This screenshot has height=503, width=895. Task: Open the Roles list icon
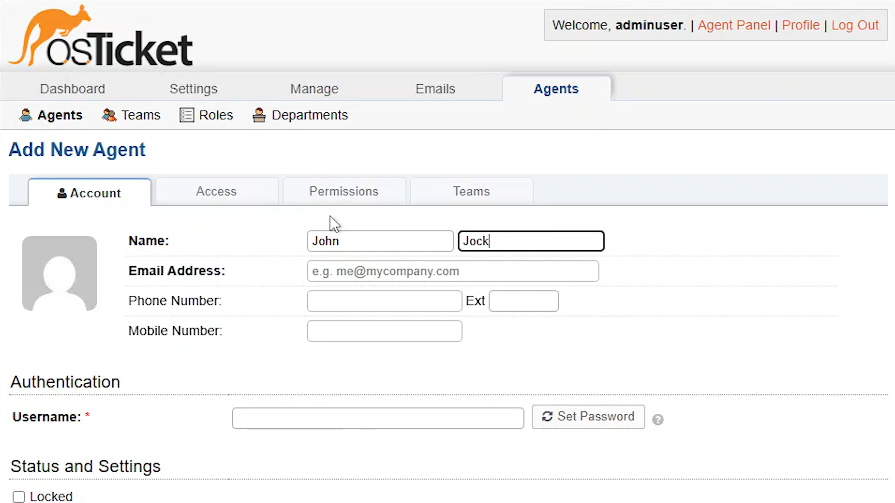pos(187,115)
